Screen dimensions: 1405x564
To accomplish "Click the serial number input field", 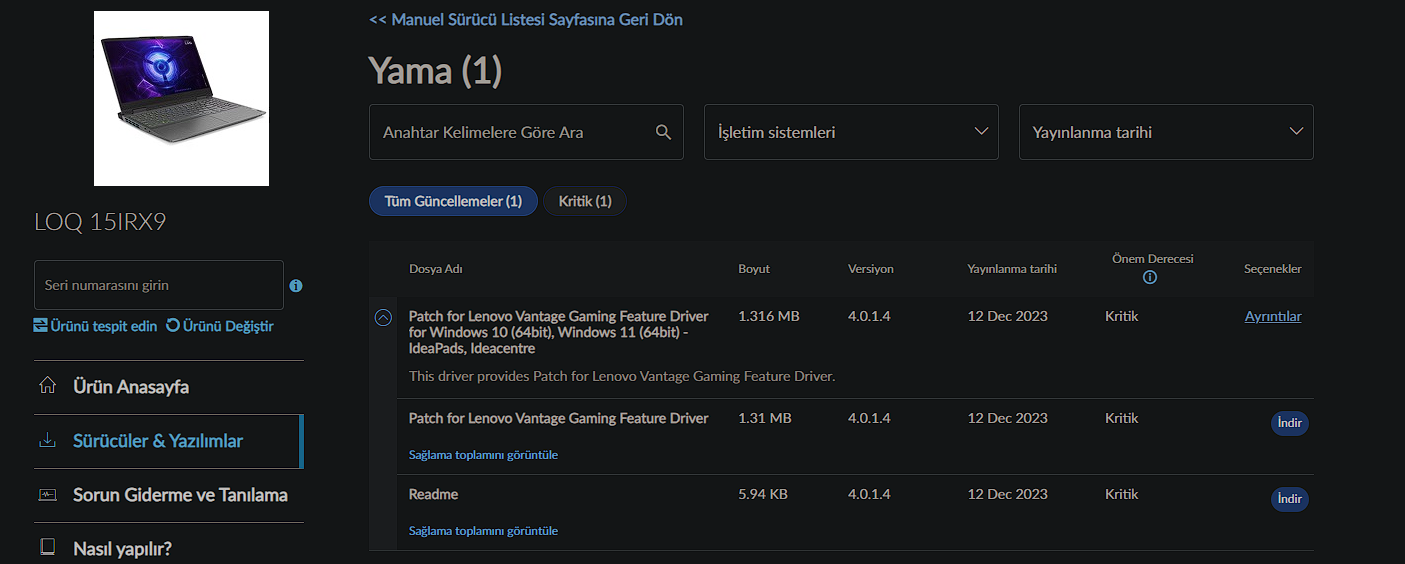I will pyautogui.click(x=159, y=285).
